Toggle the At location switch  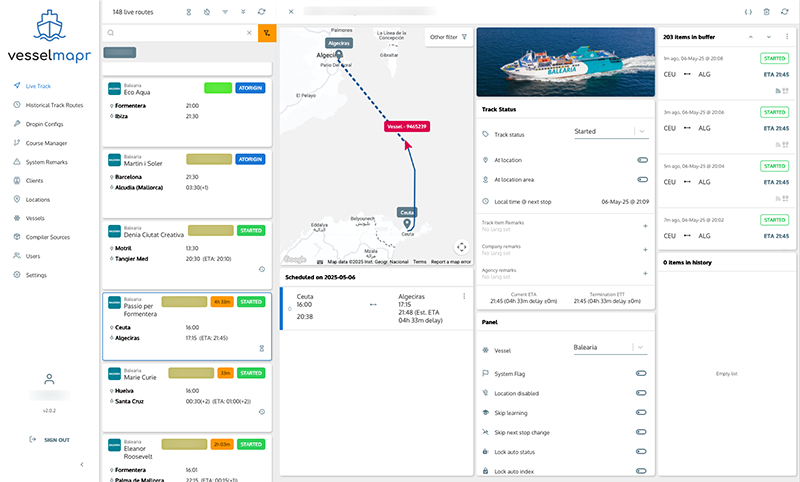tap(641, 160)
